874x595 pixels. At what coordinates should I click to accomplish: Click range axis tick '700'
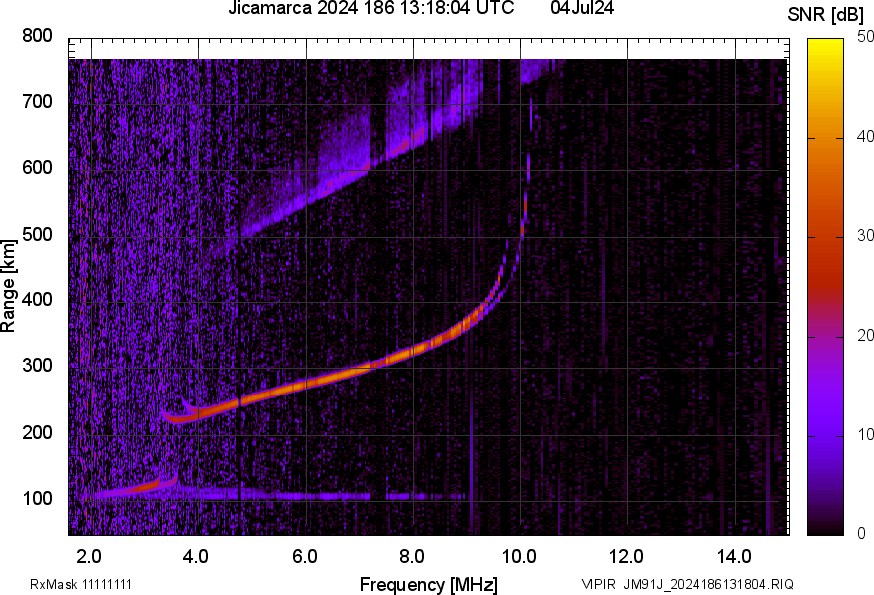(x=37, y=102)
